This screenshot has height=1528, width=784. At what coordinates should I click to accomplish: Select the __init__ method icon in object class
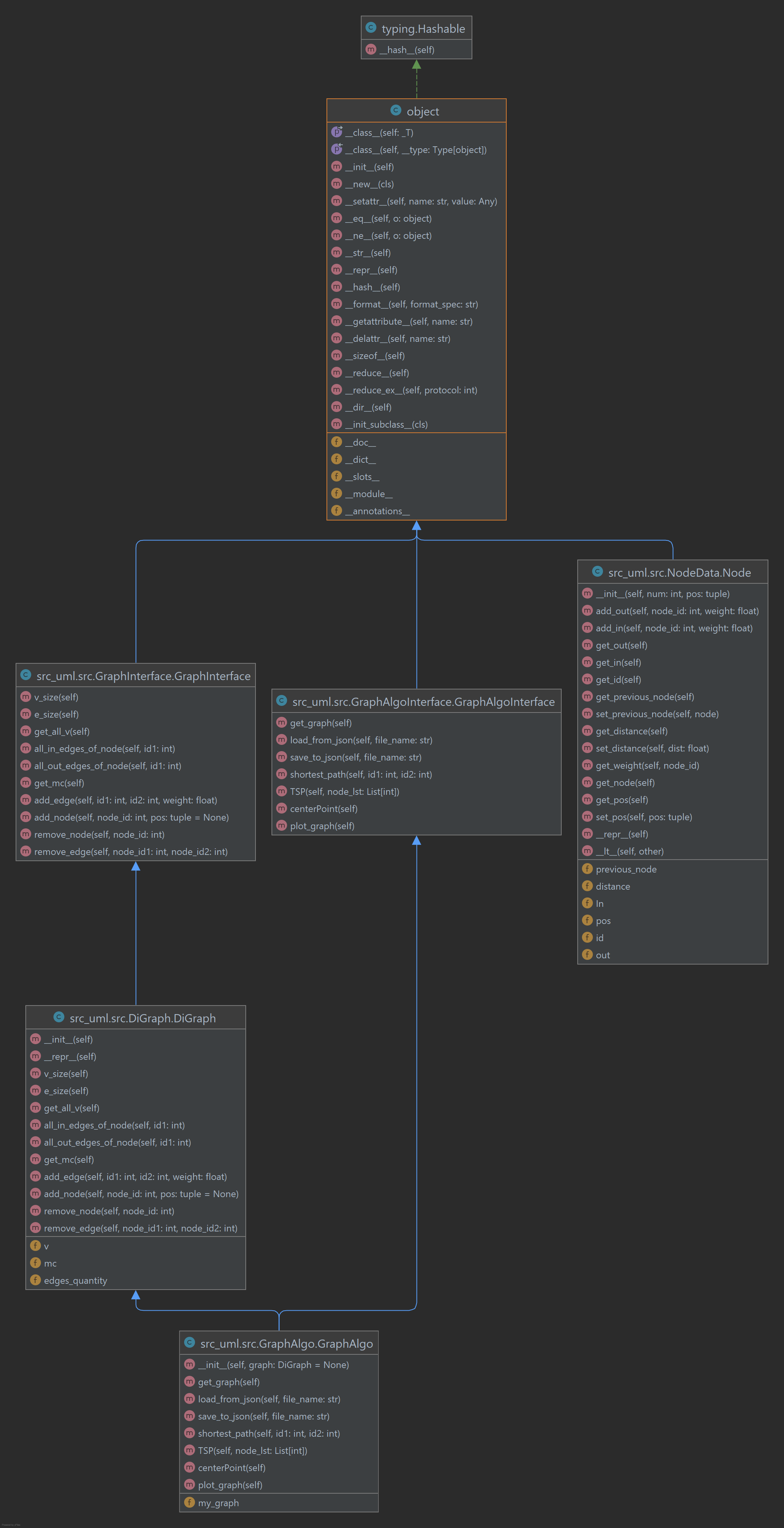click(336, 167)
